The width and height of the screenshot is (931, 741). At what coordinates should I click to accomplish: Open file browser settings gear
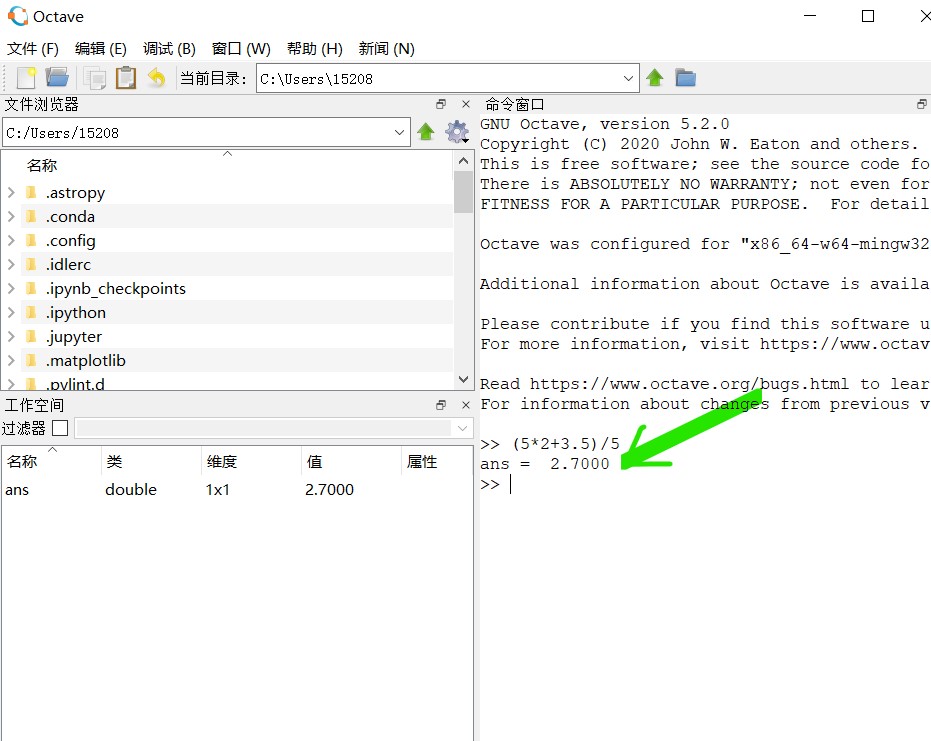(x=457, y=132)
